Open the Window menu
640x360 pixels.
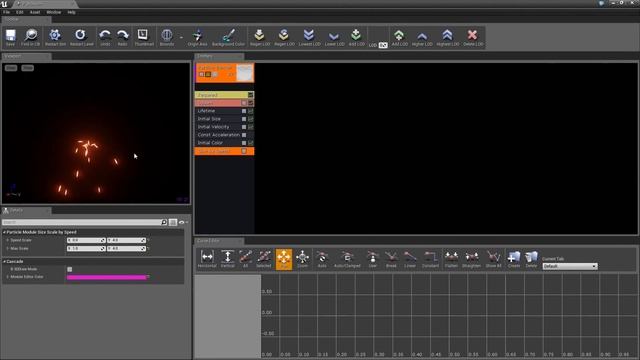pos(53,12)
